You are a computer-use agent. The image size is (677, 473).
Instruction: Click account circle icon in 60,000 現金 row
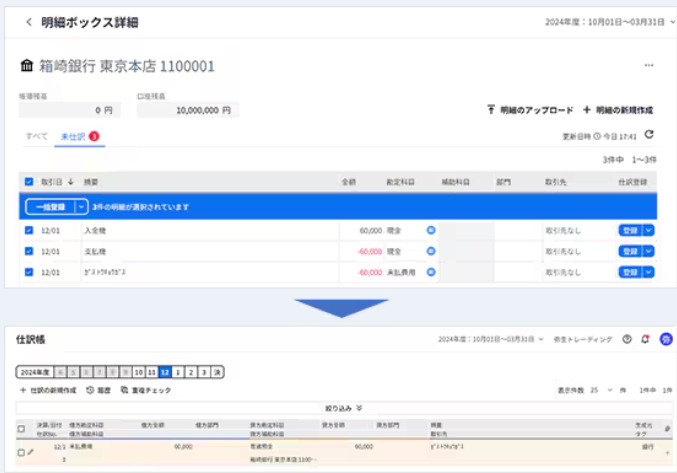(431, 230)
